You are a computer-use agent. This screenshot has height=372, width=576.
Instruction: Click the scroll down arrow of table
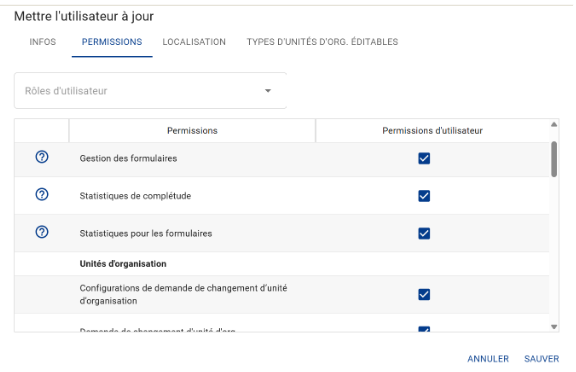click(x=554, y=326)
